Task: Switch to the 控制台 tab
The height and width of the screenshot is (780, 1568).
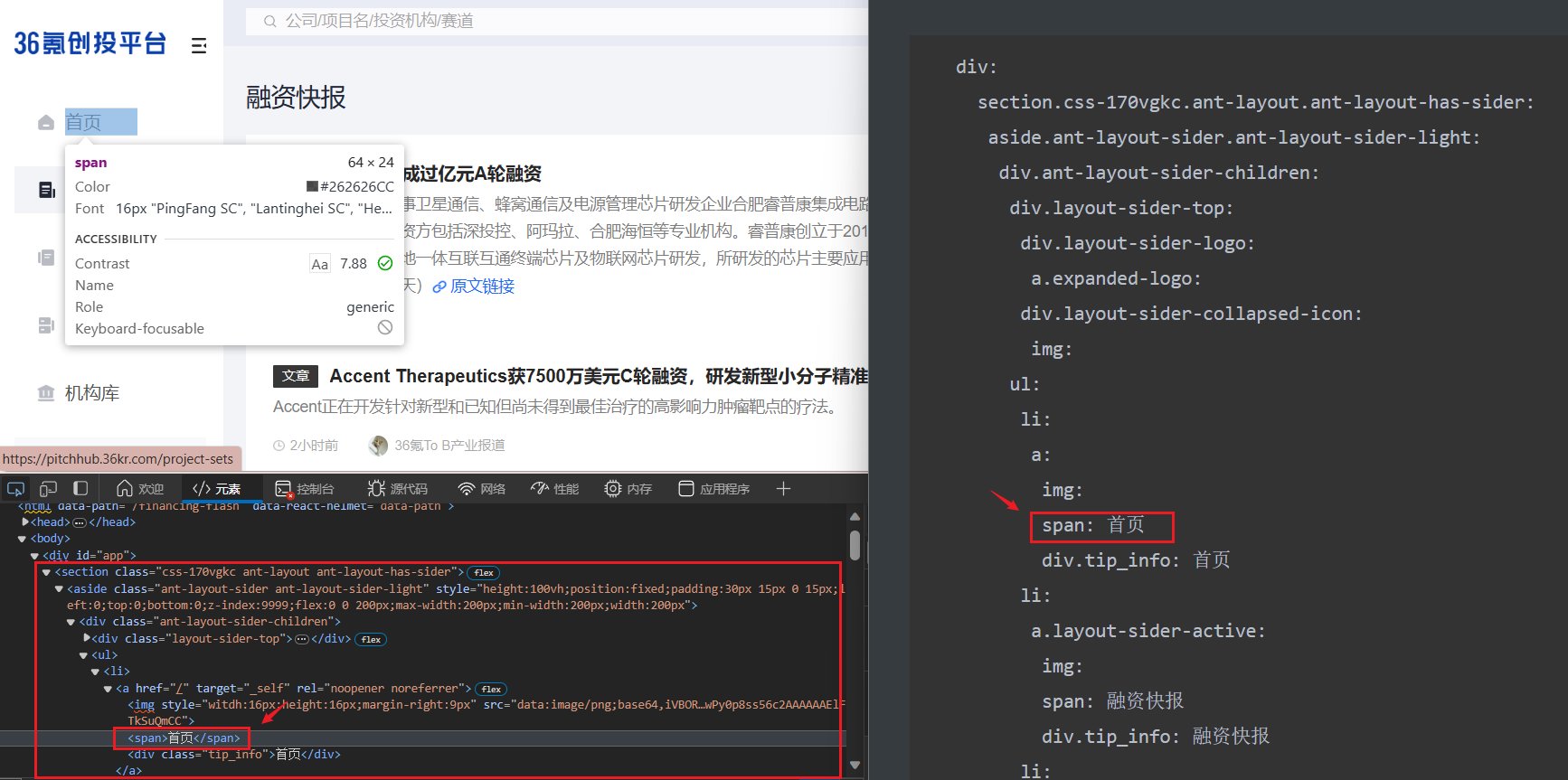Action: tap(305, 489)
